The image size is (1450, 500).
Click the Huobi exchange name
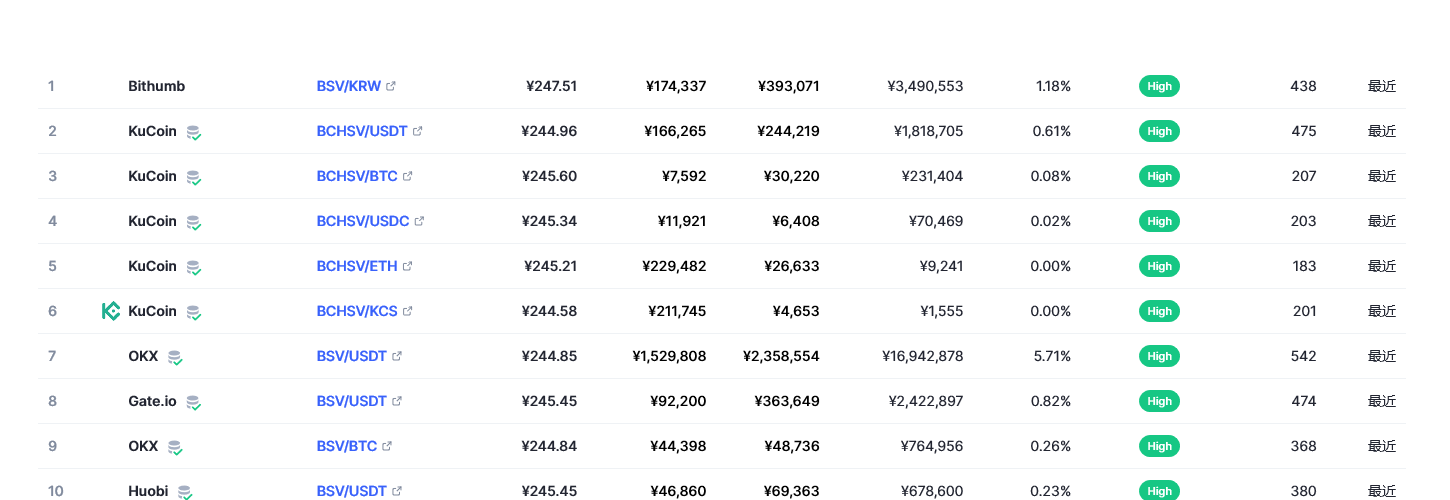[x=148, y=491]
